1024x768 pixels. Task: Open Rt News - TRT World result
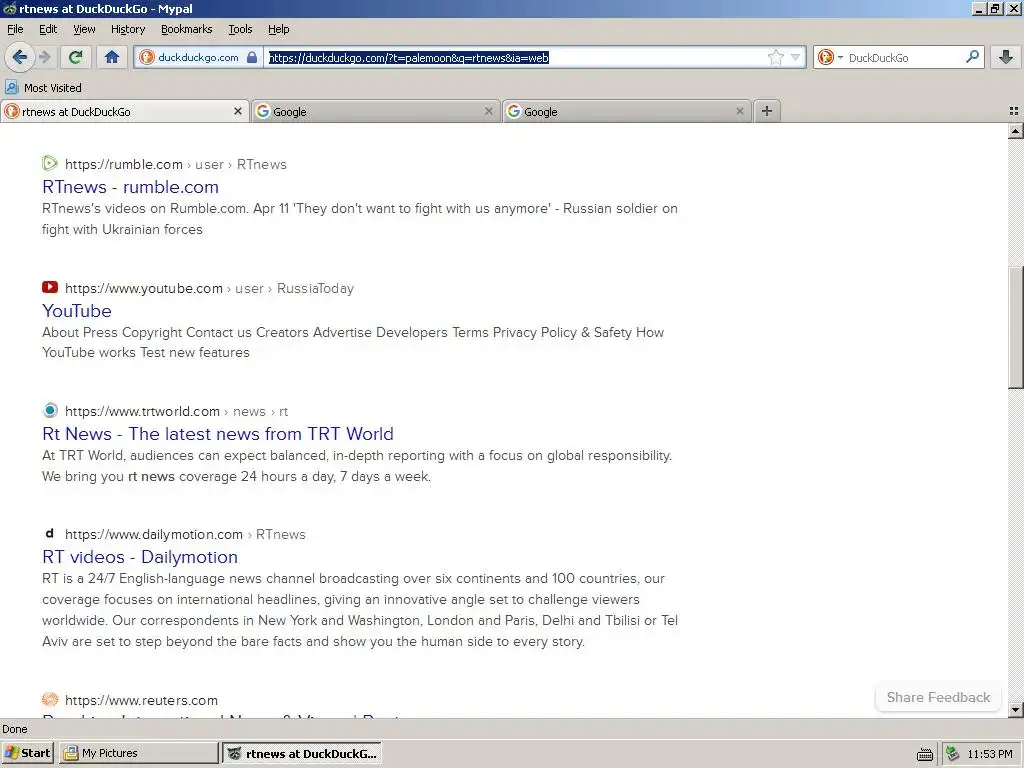pyautogui.click(x=217, y=434)
